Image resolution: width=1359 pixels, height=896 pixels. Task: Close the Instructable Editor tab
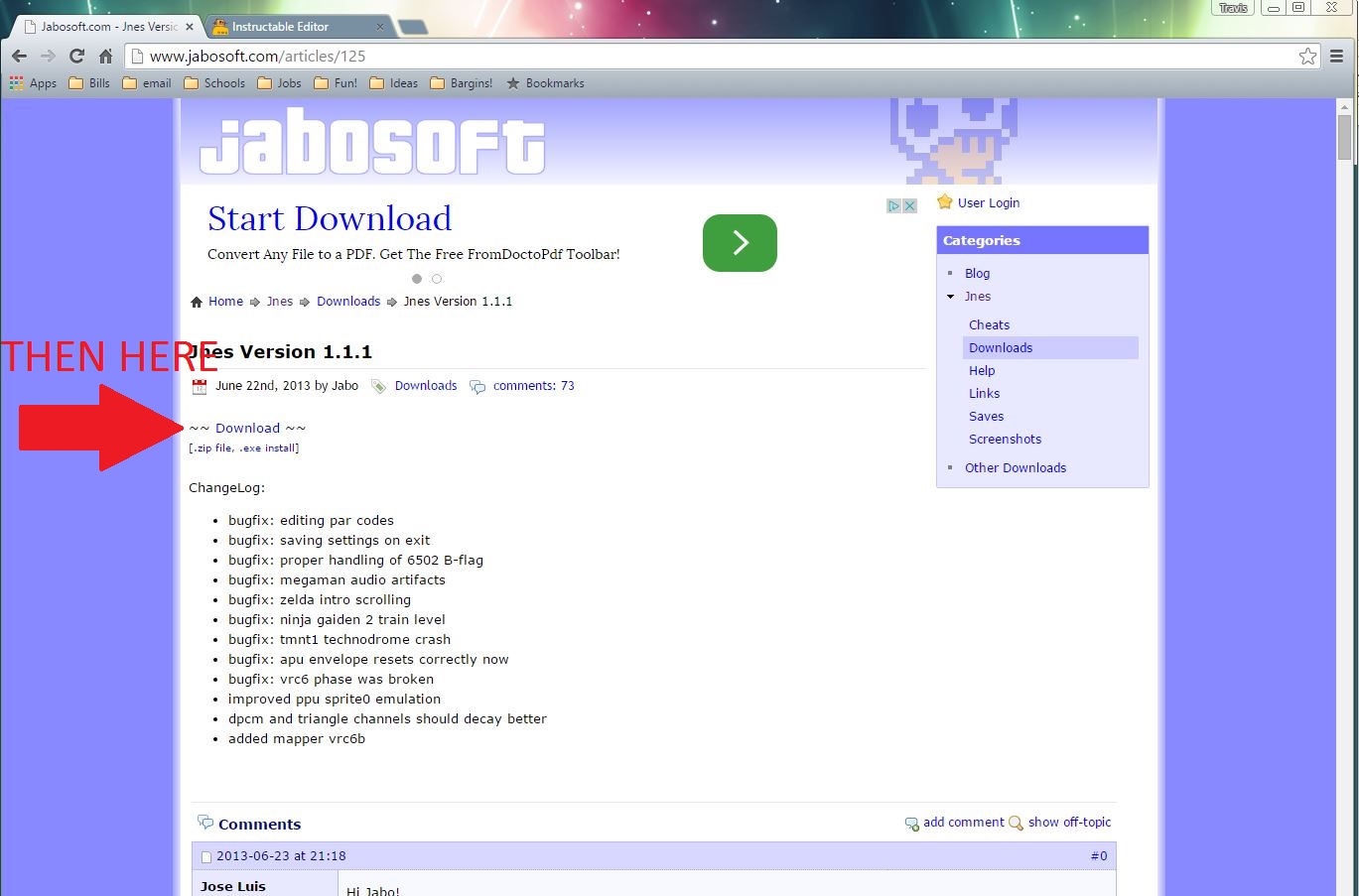pos(381,27)
